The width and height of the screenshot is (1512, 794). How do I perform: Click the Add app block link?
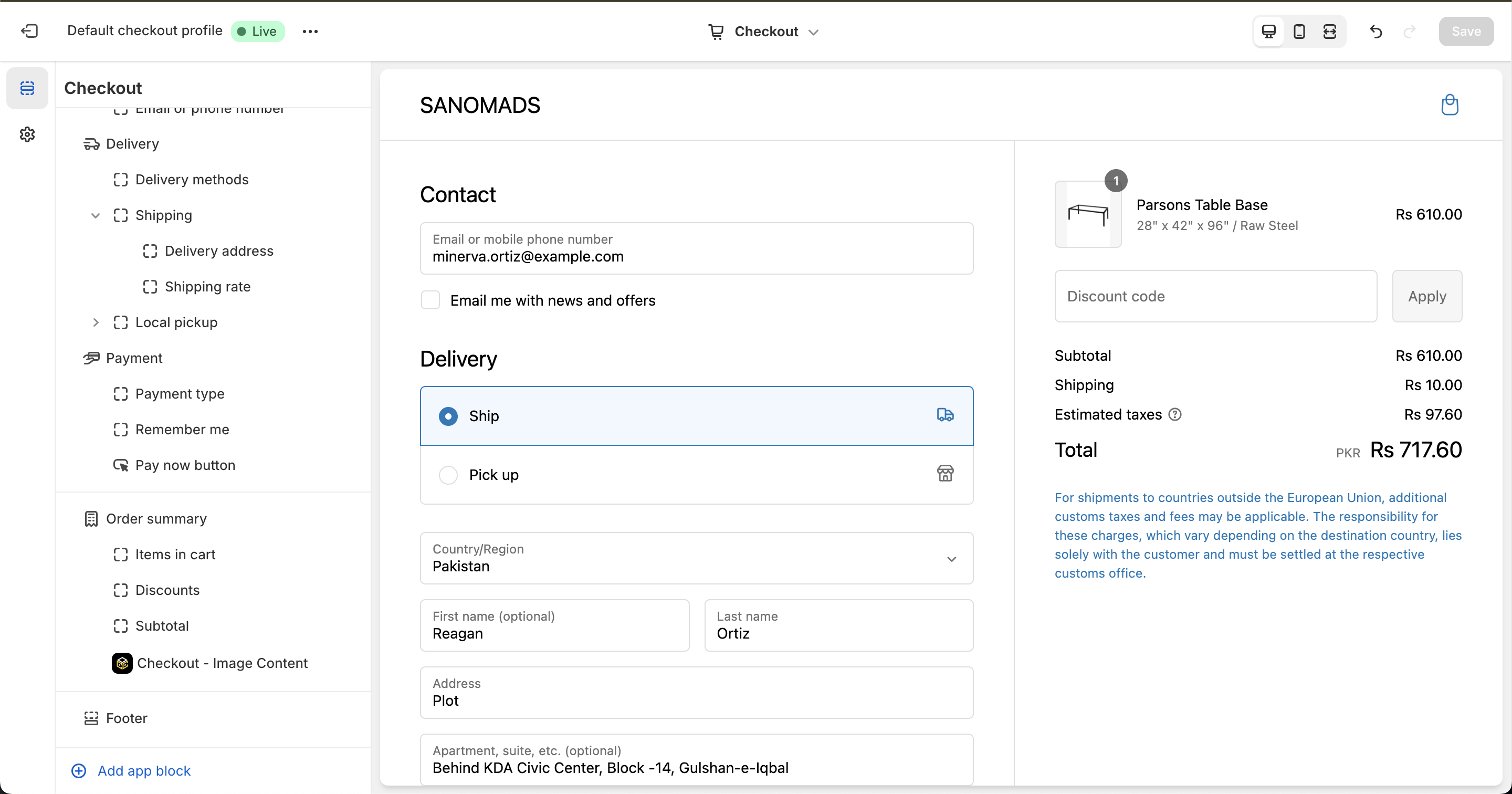[x=144, y=770]
